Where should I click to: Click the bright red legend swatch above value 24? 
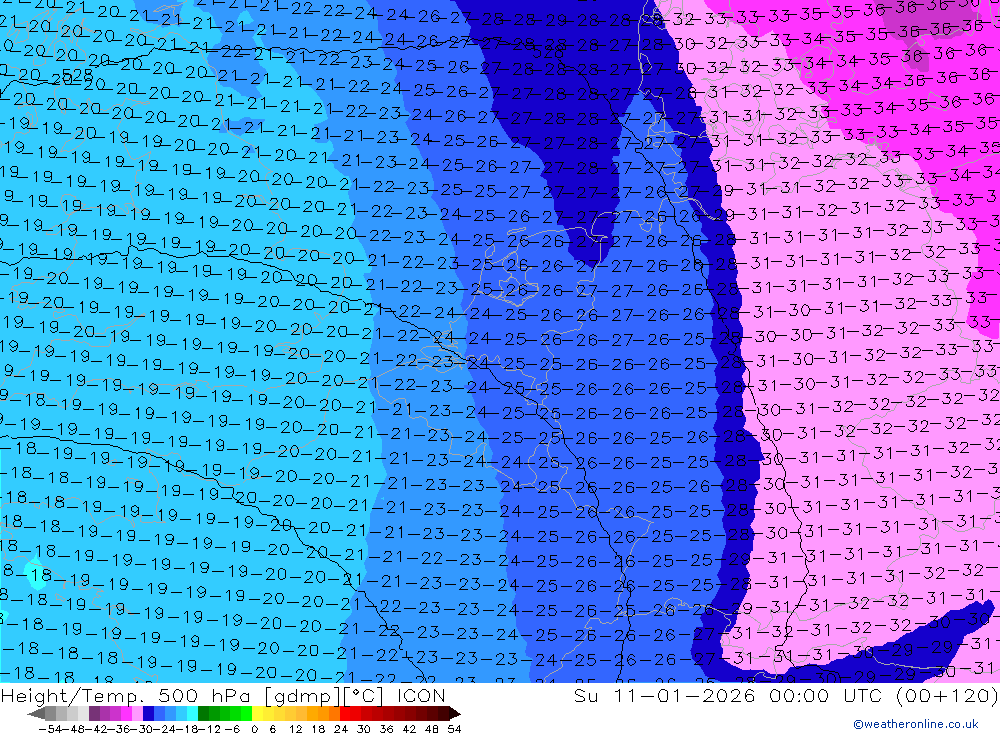tap(345, 714)
